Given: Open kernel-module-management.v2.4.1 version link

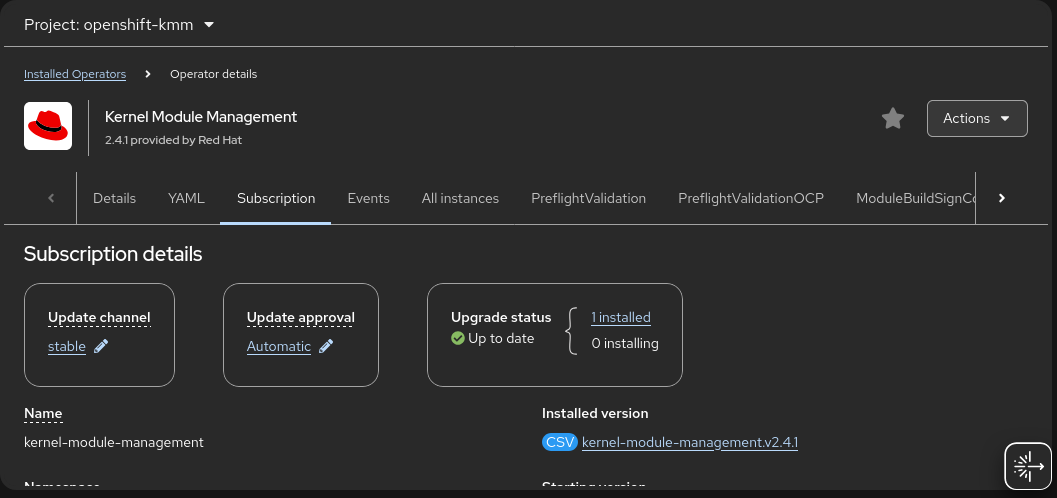Looking at the screenshot, I should 689,442.
